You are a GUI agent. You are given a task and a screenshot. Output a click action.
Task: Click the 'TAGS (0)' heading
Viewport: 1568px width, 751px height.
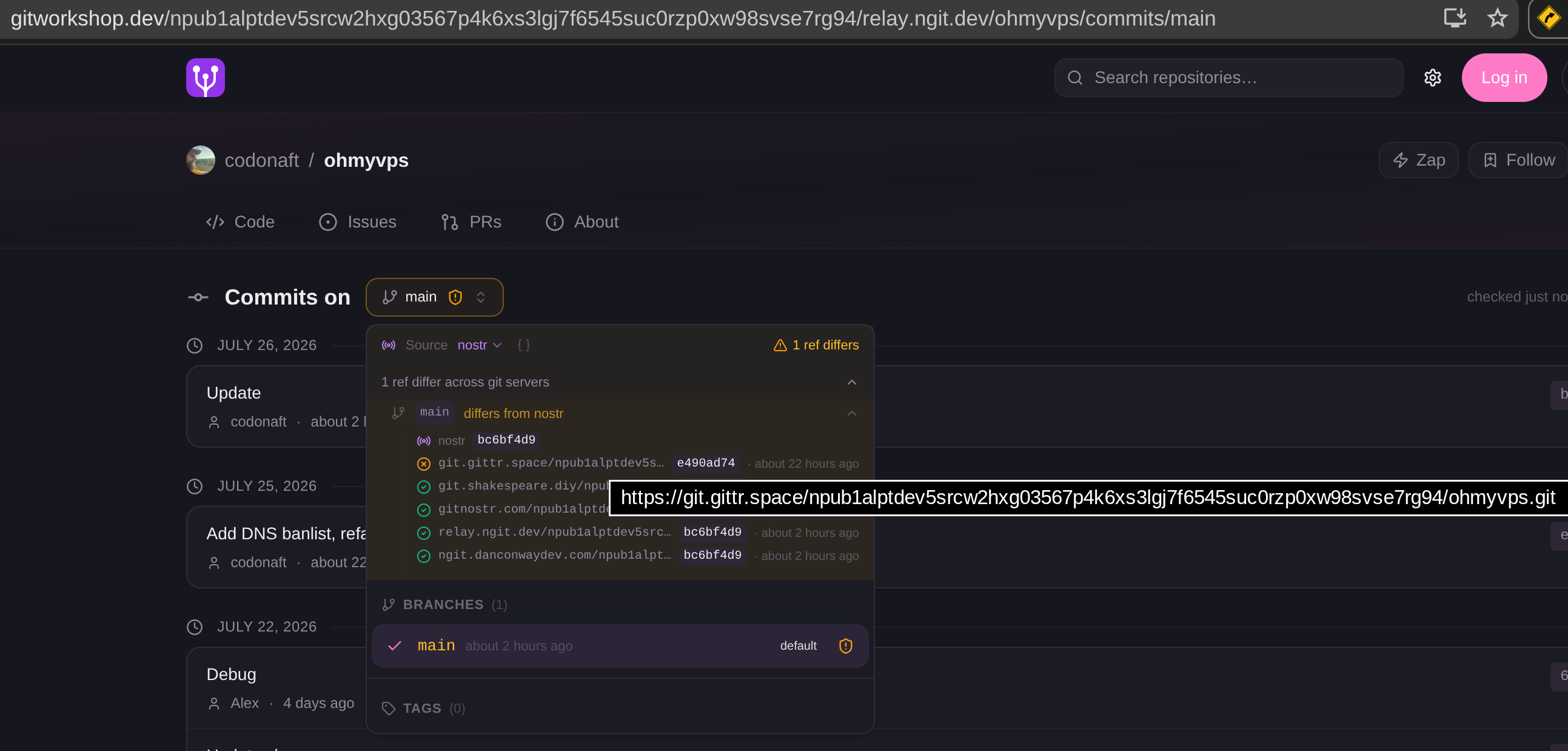click(x=434, y=709)
